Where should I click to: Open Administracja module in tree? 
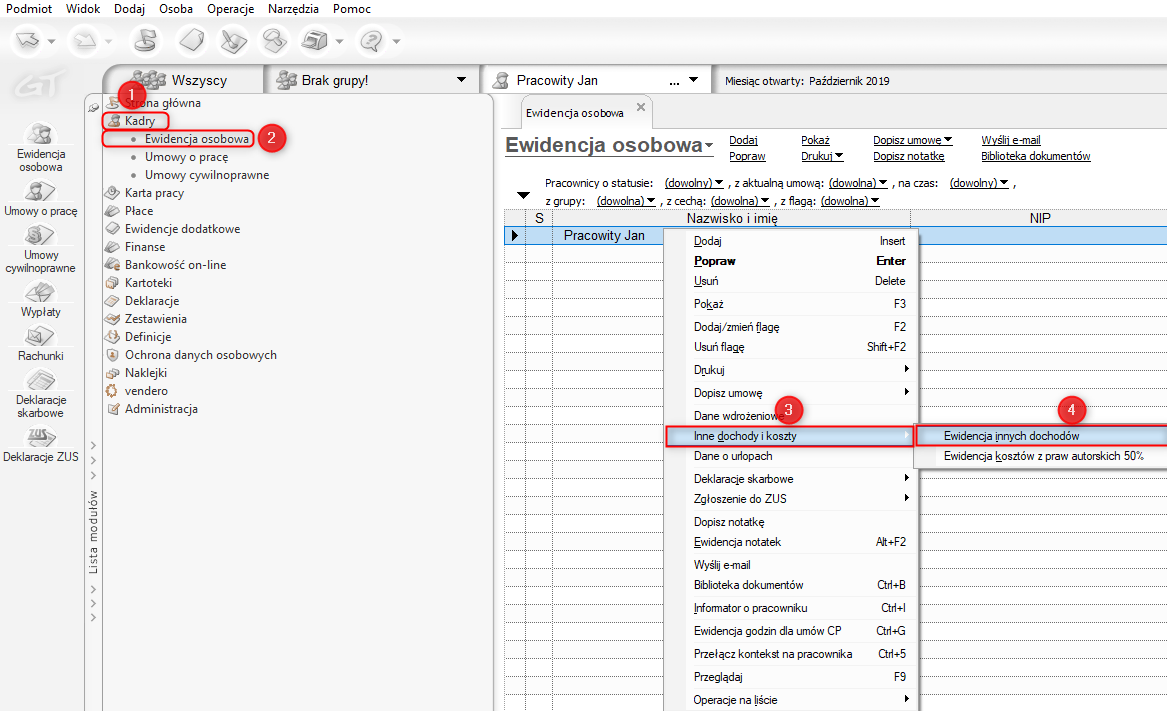[x=161, y=409]
